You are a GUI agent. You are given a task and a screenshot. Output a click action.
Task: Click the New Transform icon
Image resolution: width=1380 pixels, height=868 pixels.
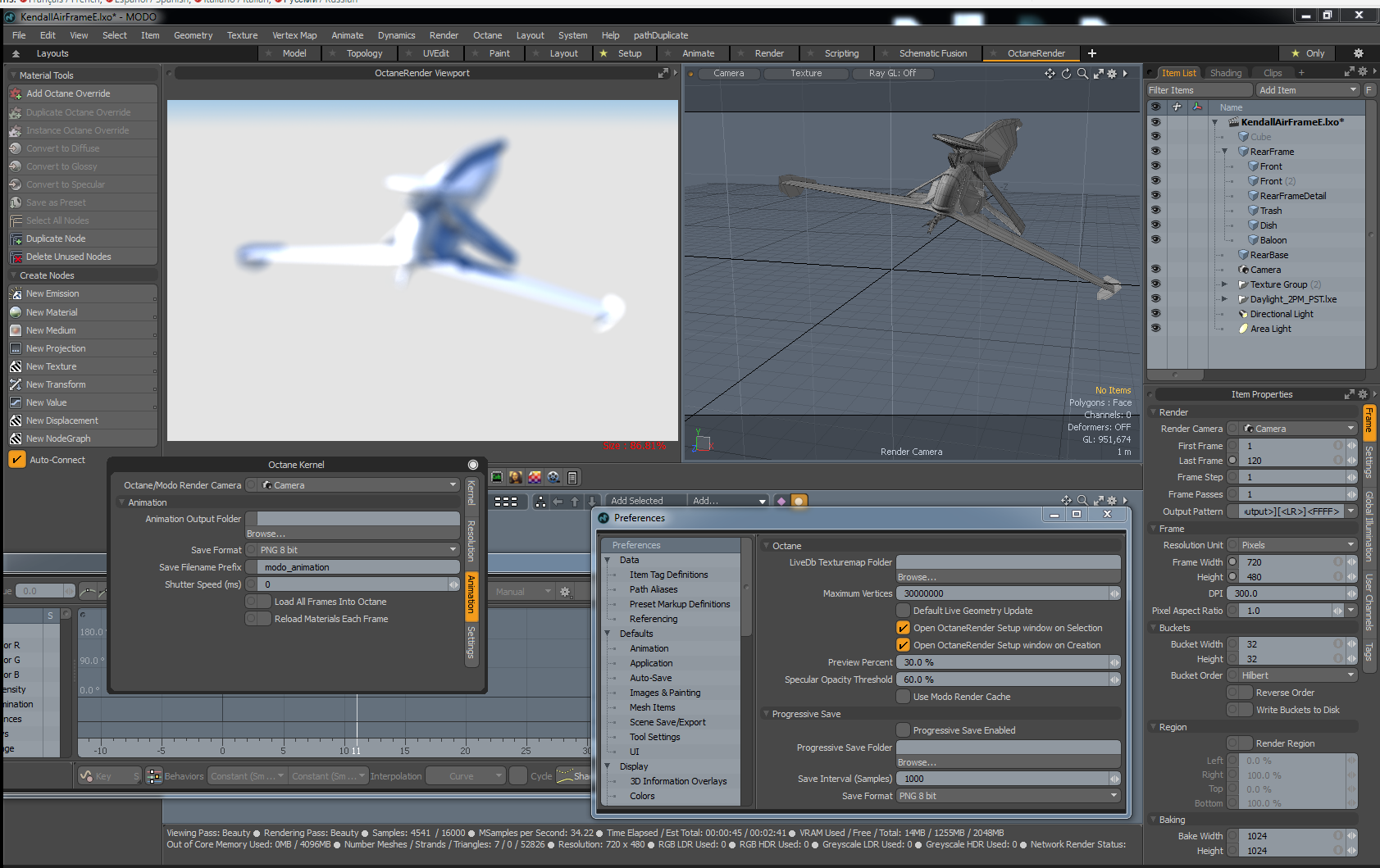point(16,384)
